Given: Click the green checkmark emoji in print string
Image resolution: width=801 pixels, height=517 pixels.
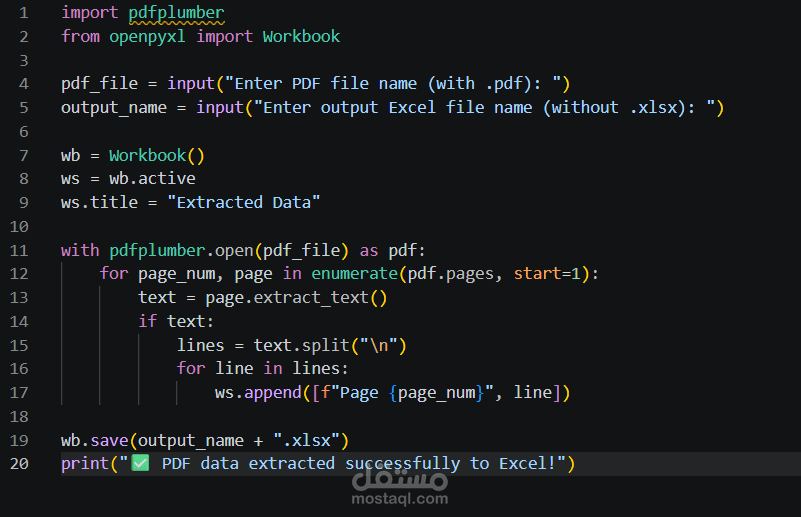Looking at the screenshot, I should 140,463.
